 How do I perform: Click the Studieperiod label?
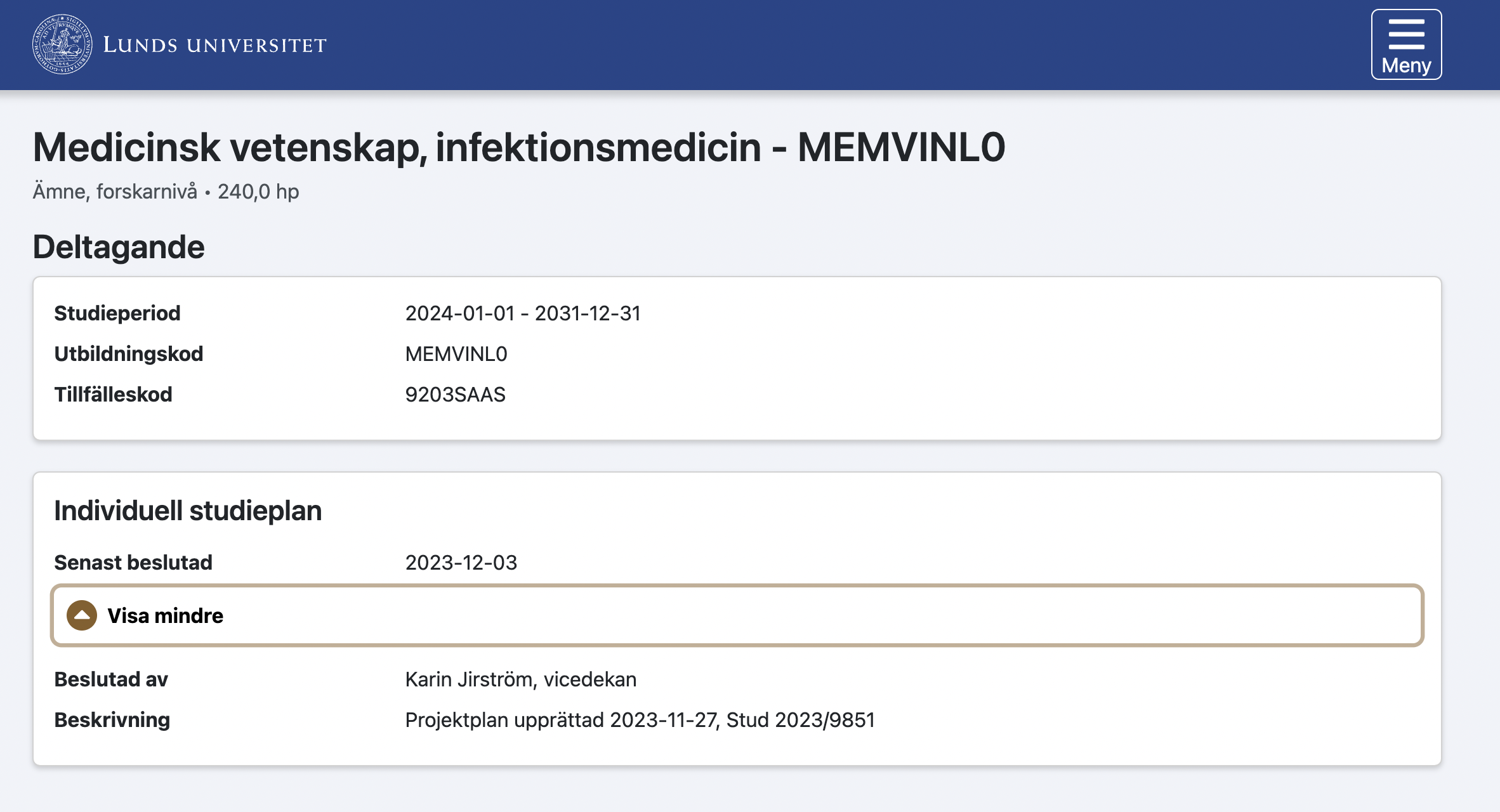pyautogui.click(x=117, y=313)
